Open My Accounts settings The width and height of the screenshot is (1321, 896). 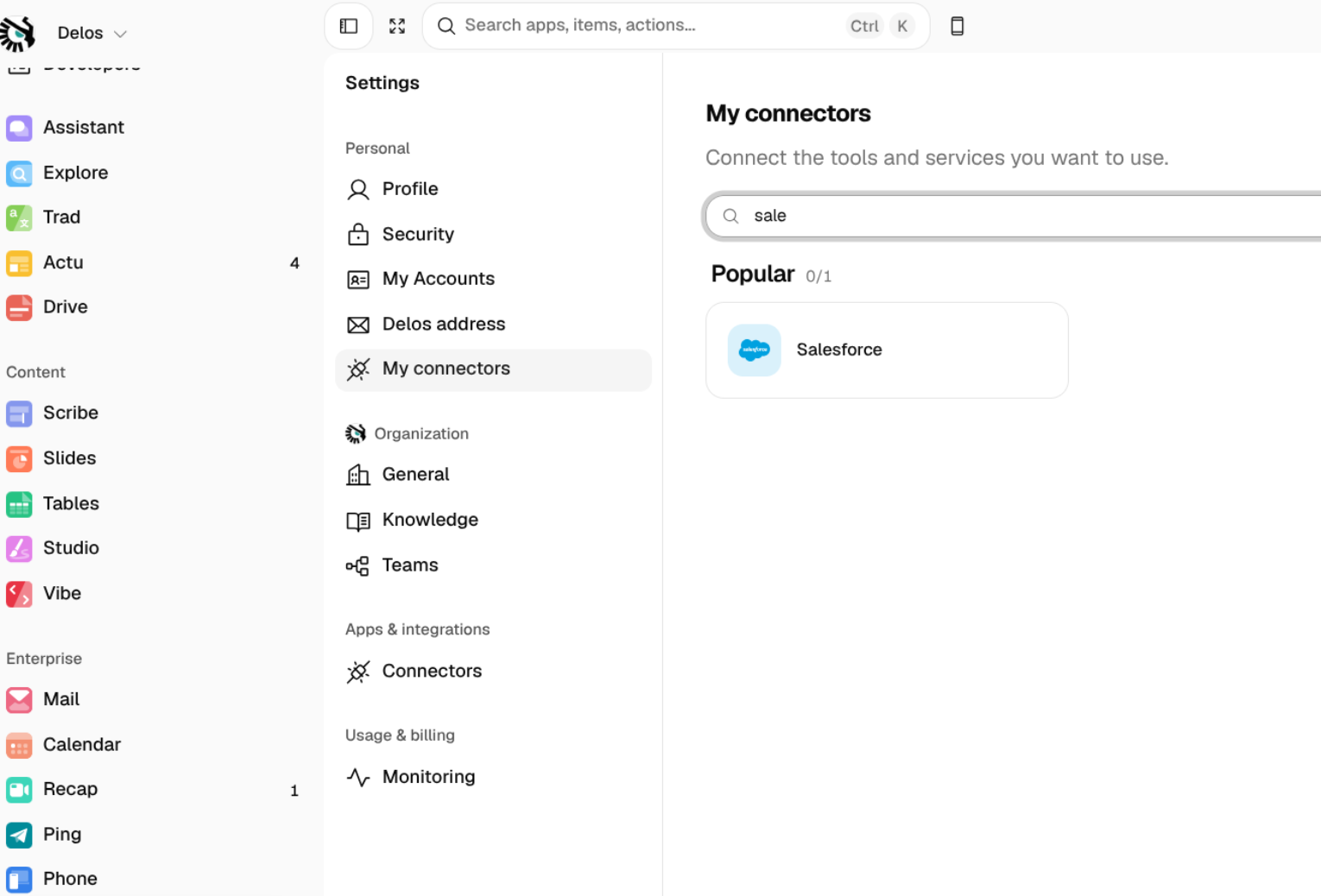click(493, 279)
